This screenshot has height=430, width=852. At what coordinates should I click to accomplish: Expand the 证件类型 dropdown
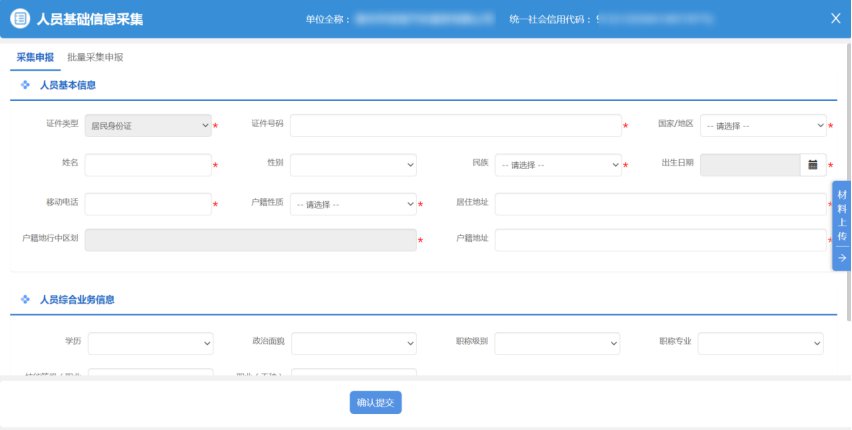(148, 125)
